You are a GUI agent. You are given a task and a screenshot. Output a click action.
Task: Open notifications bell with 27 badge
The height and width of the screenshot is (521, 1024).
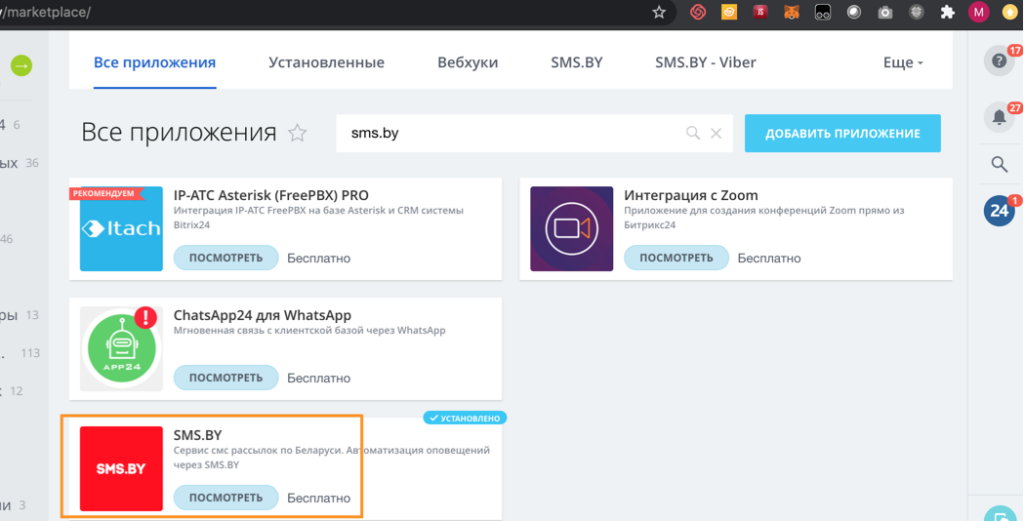[999, 118]
